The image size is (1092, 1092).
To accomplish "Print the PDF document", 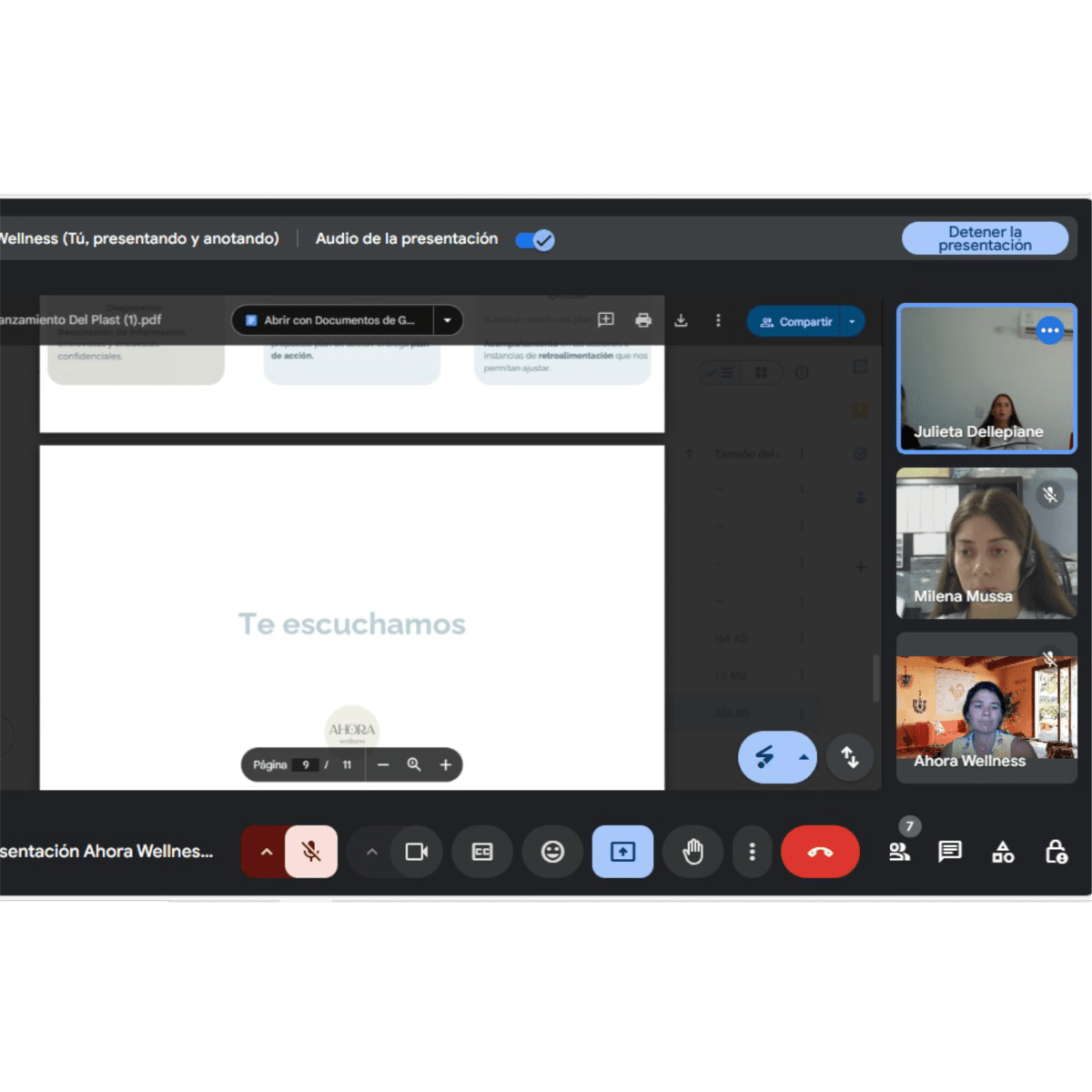I will pyautogui.click(x=643, y=320).
